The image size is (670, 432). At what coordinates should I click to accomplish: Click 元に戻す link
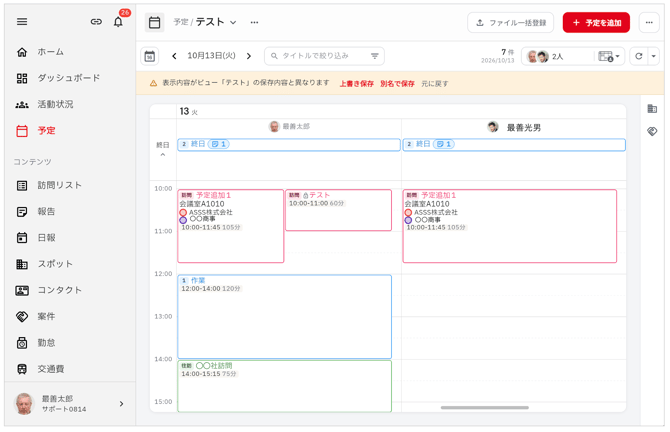435,84
